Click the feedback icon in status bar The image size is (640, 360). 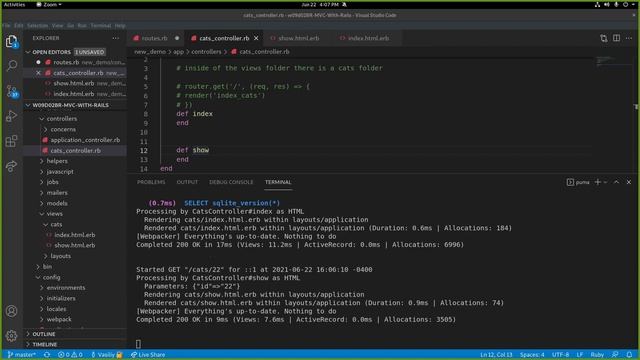pyautogui.click(x=615, y=355)
